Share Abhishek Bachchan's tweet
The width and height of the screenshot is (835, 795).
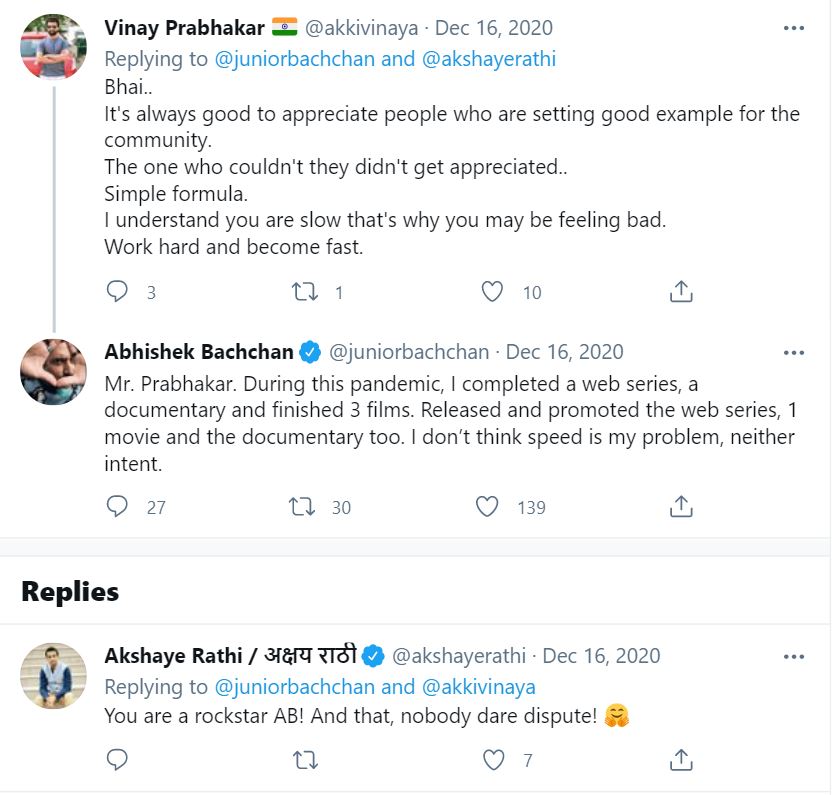pos(680,506)
